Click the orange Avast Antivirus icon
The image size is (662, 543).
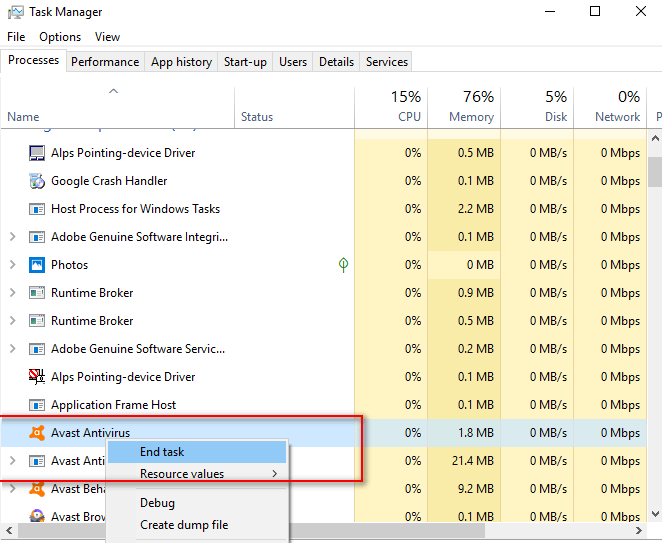tap(37, 433)
